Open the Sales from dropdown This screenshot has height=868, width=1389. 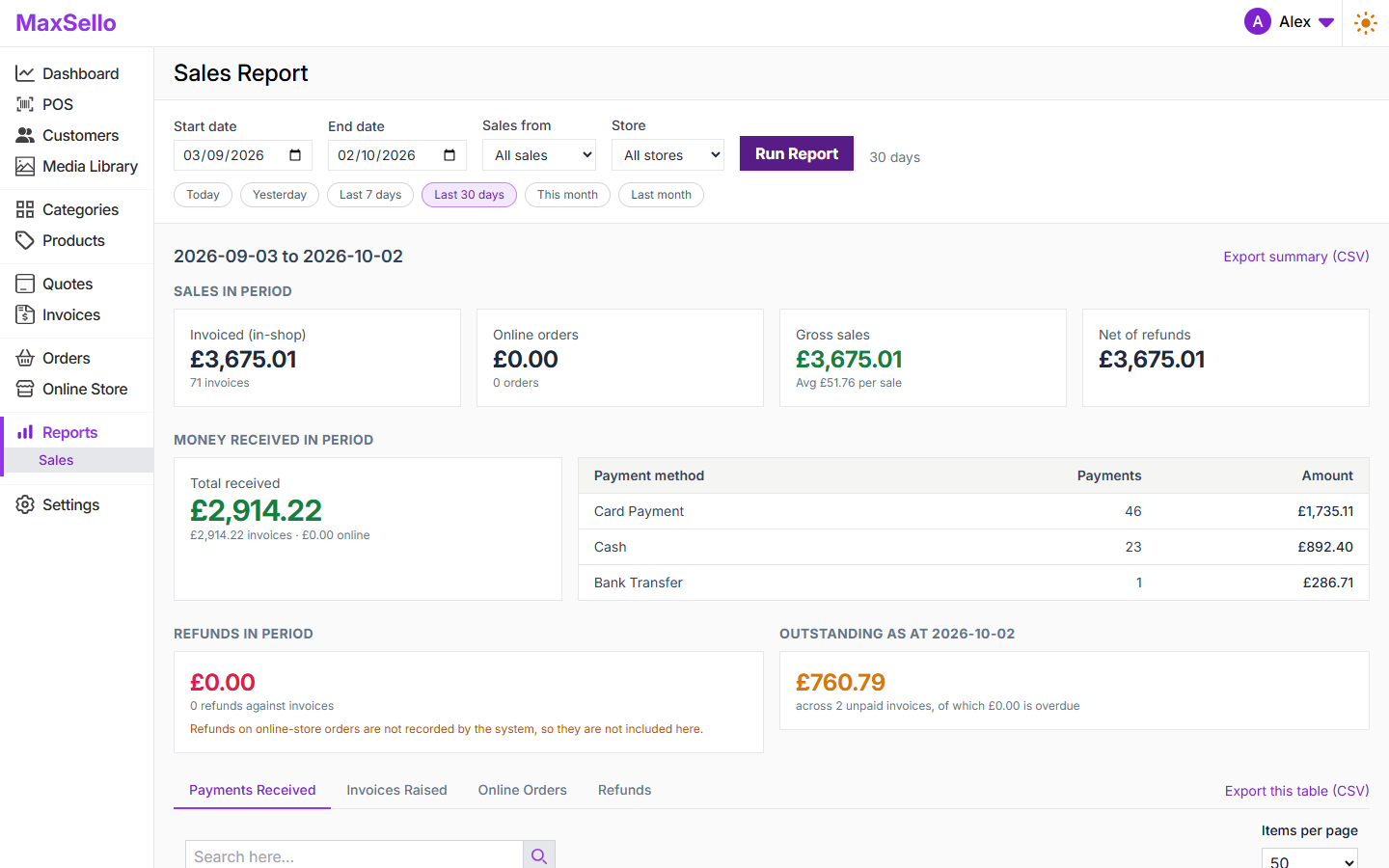pyautogui.click(x=539, y=155)
